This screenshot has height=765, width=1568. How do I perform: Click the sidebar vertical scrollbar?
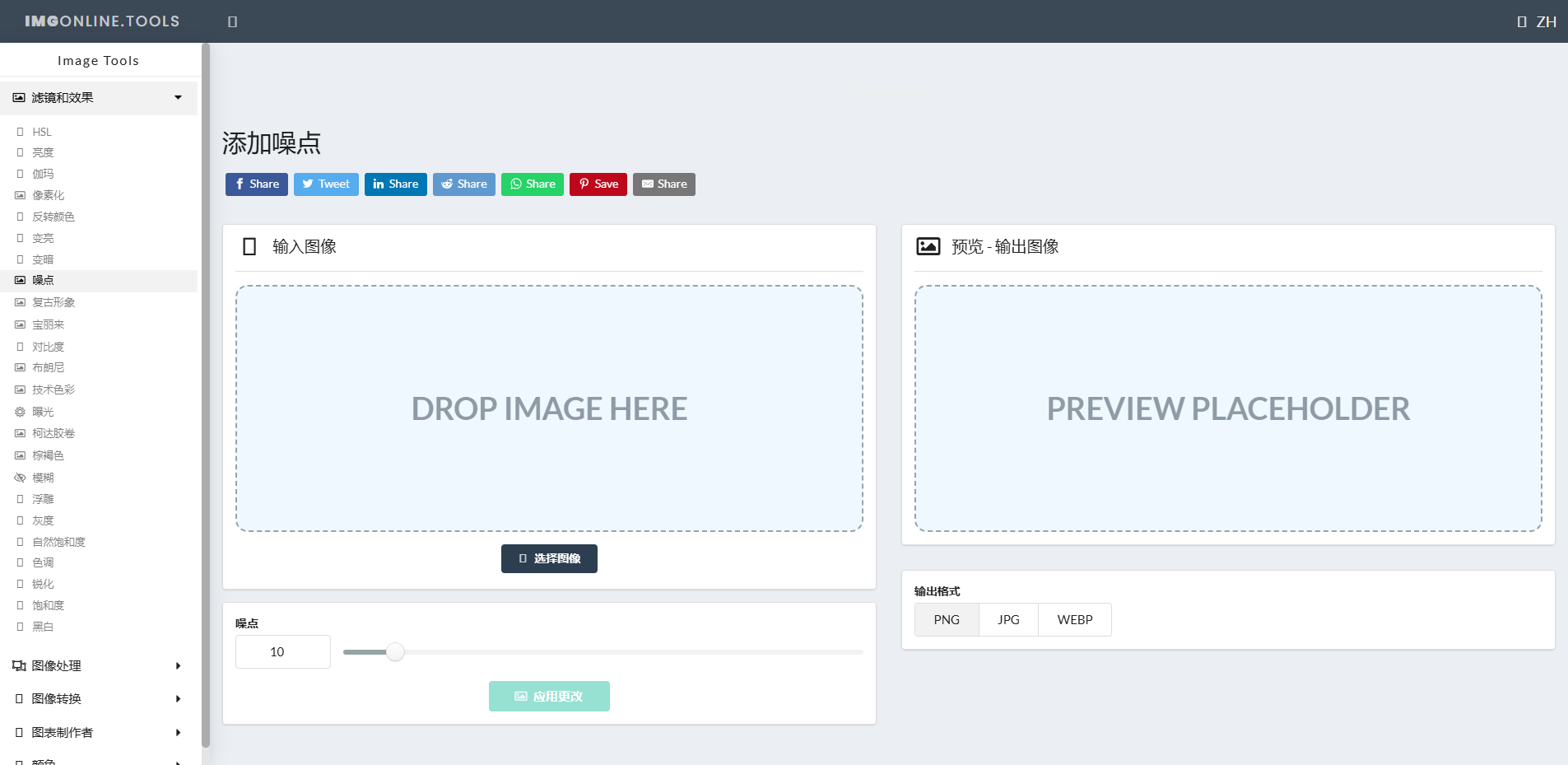206,395
